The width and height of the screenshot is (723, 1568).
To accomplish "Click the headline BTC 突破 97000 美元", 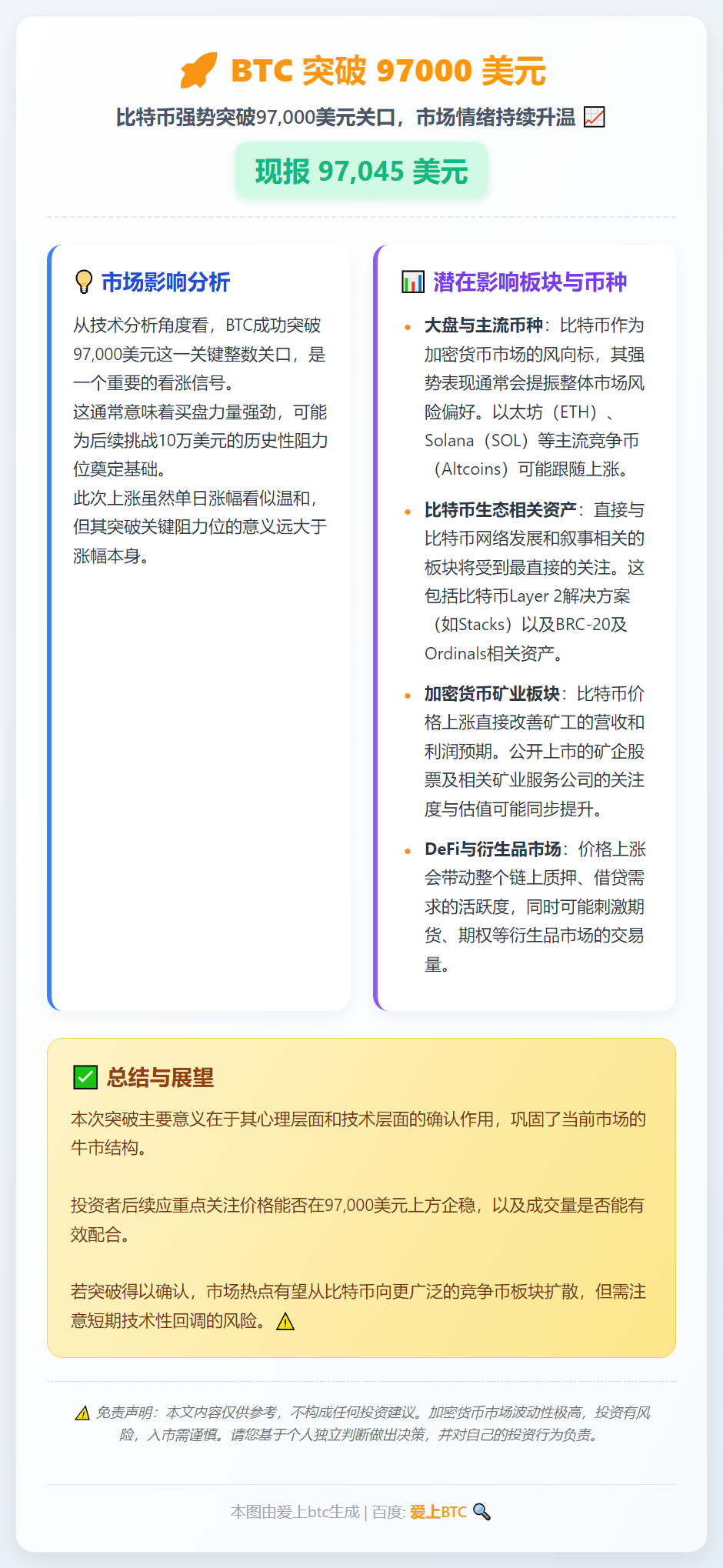I will pyautogui.click(x=388, y=71).
